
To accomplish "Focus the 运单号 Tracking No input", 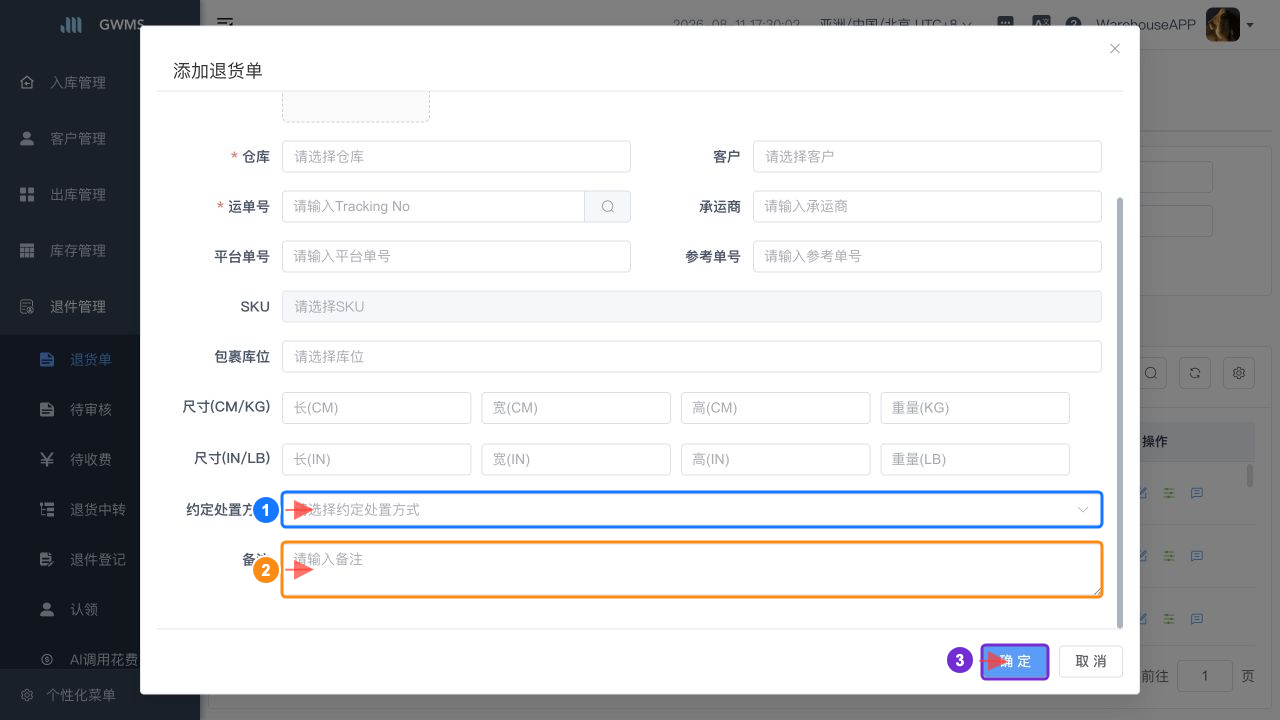I will [x=433, y=206].
